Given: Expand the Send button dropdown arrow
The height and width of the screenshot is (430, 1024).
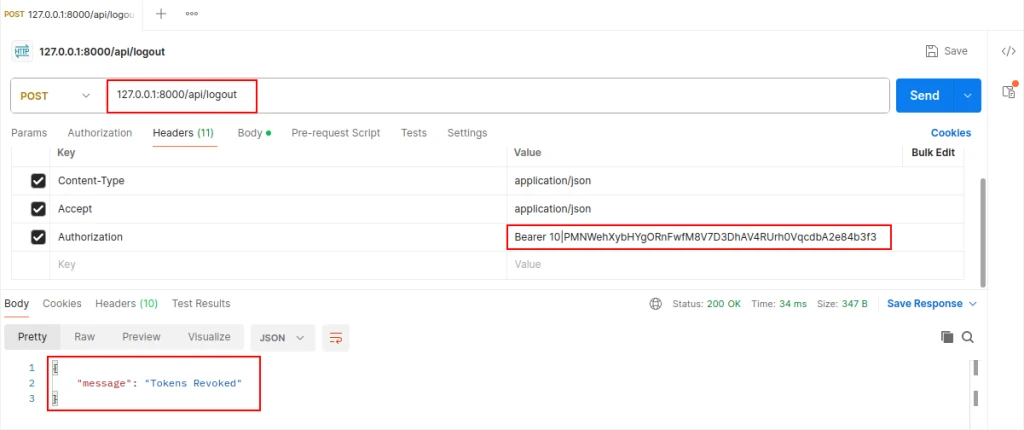Looking at the screenshot, I should pyautogui.click(x=967, y=96).
